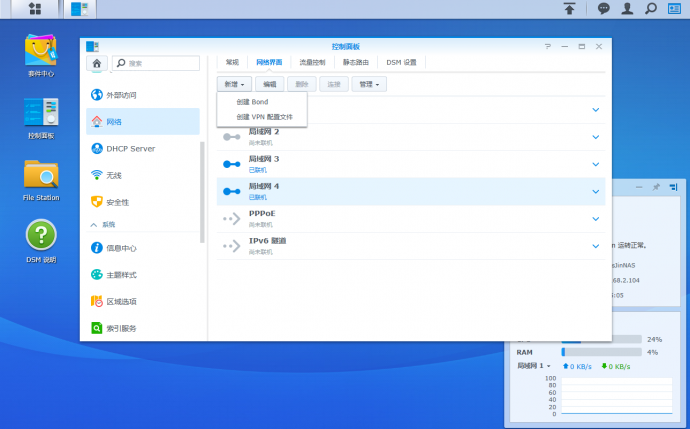
Task: Collapse the 系统 sidebar section
Action: click(95, 225)
